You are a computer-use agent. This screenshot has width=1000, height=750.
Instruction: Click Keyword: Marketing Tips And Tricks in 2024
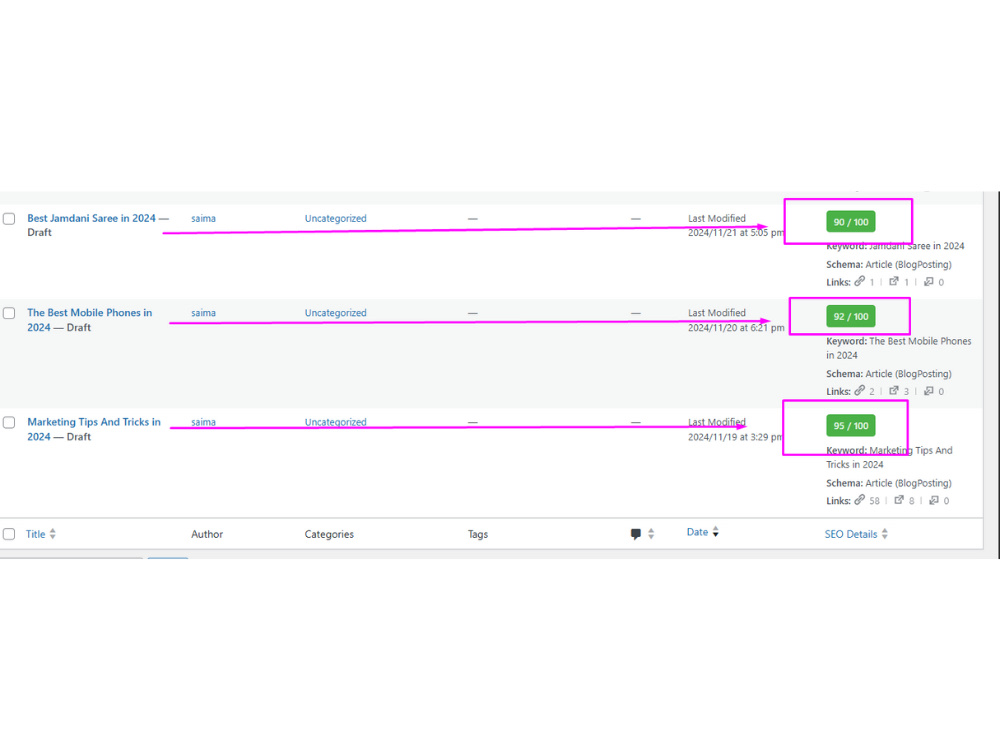[889, 457]
